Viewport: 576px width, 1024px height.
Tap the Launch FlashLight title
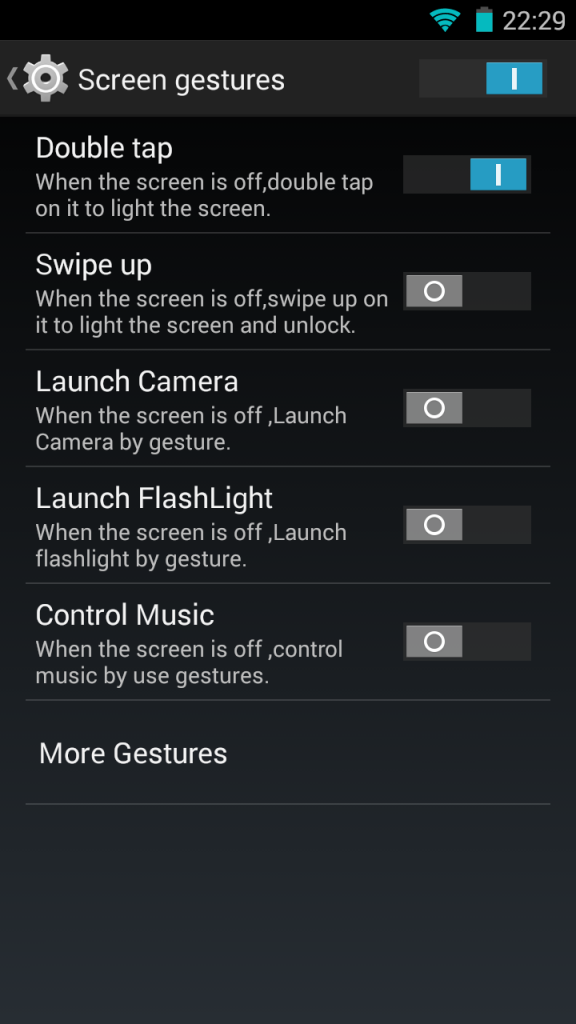pyautogui.click(x=154, y=499)
